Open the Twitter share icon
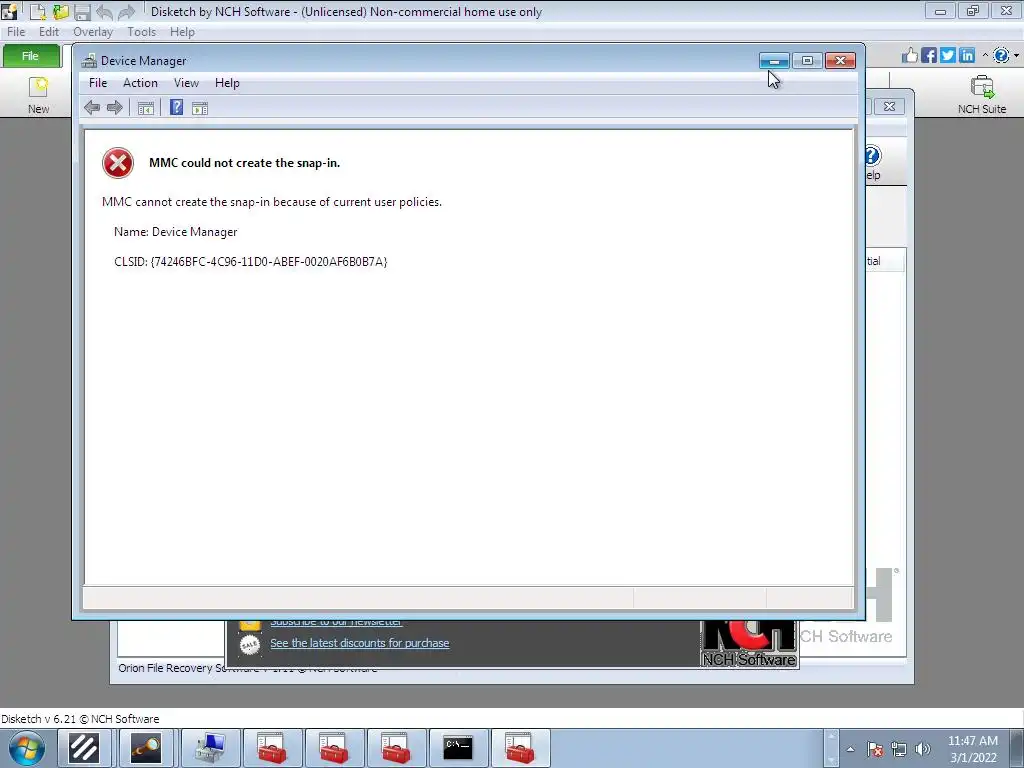The height and width of the screenshot is (768, 1024). point(948,56)
